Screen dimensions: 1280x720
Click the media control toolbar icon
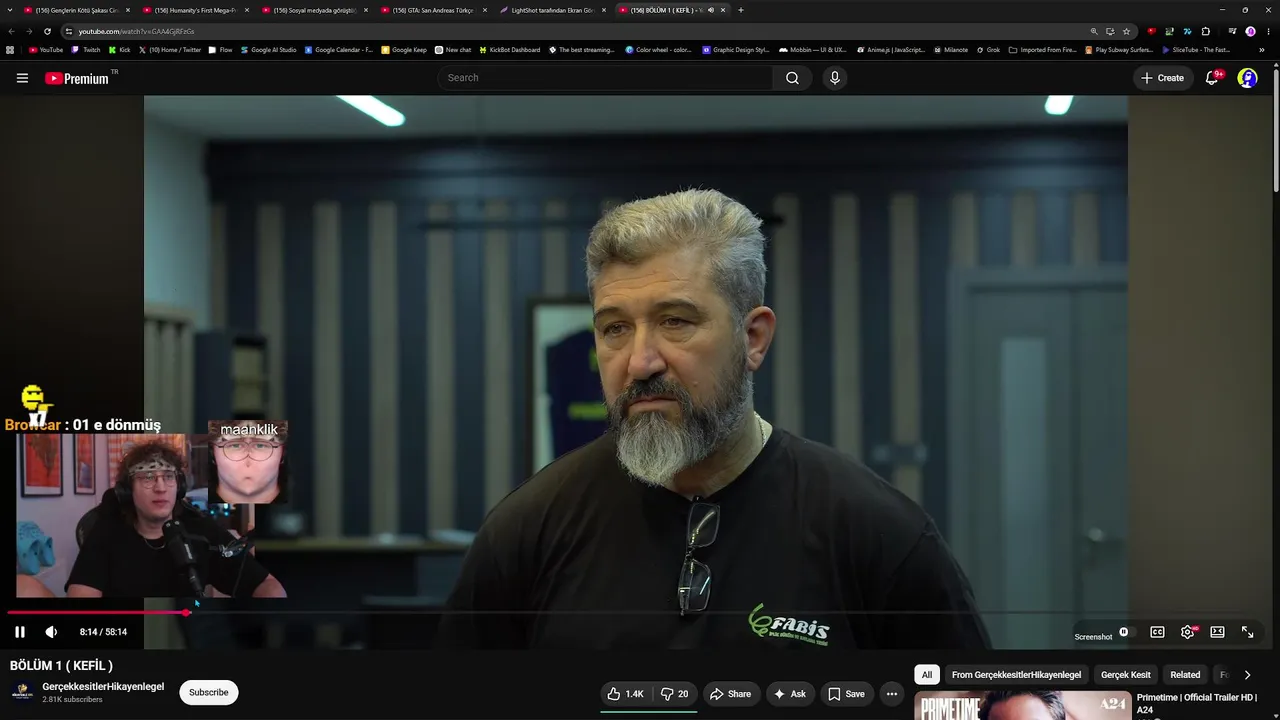coord(1232,31)
